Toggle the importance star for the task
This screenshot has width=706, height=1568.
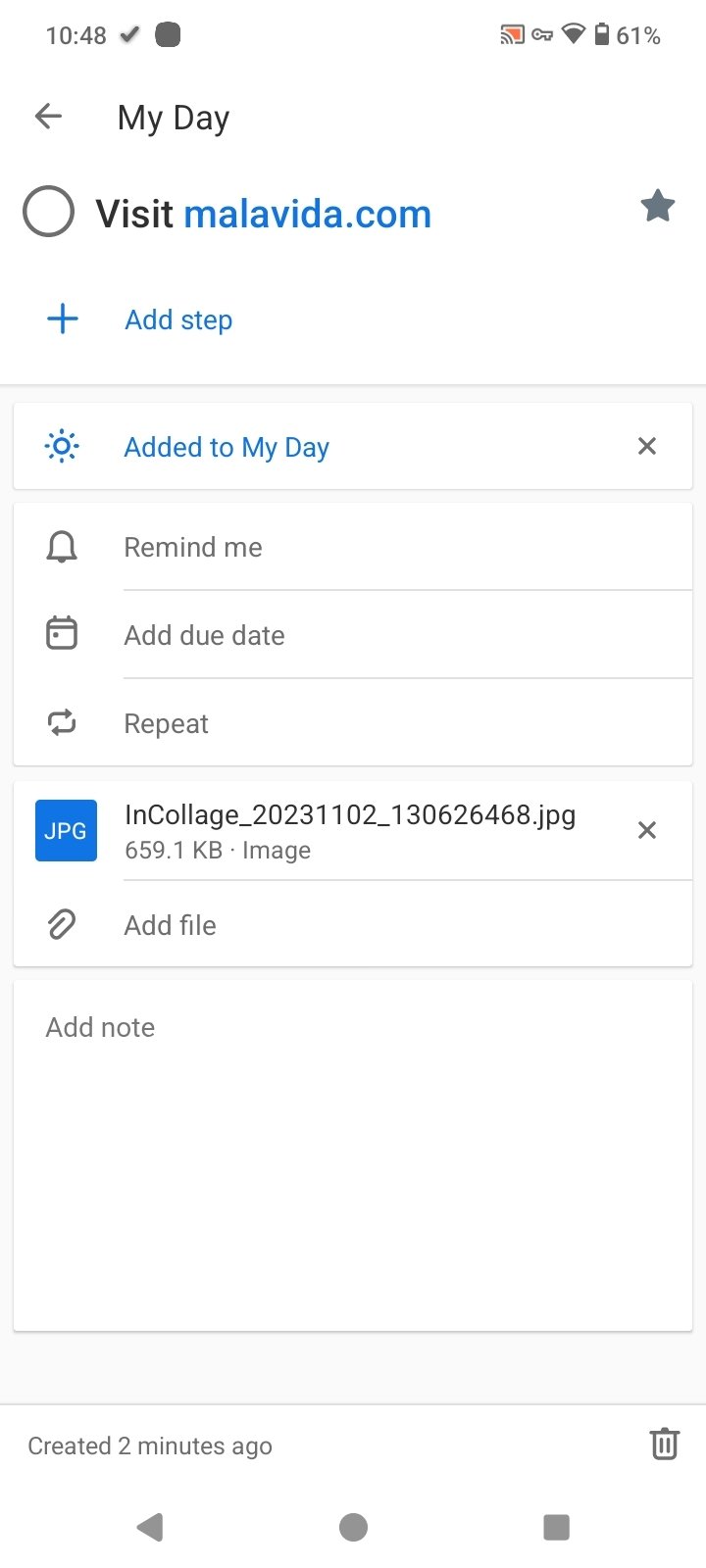coord(657,207)
